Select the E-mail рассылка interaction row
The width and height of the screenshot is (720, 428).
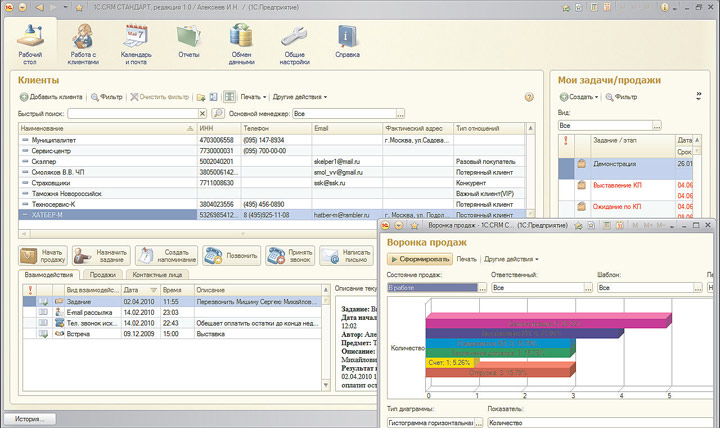(172, 312)
